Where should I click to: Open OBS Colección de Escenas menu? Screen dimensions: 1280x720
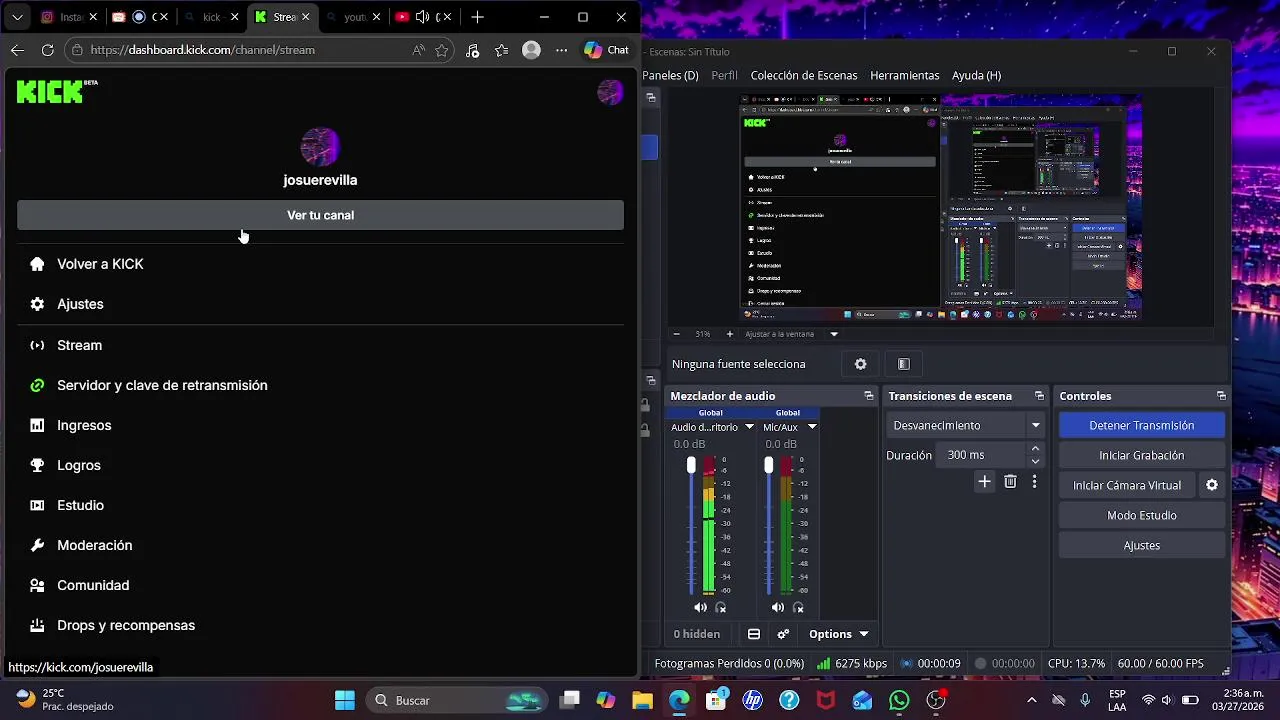pos(804,75)
